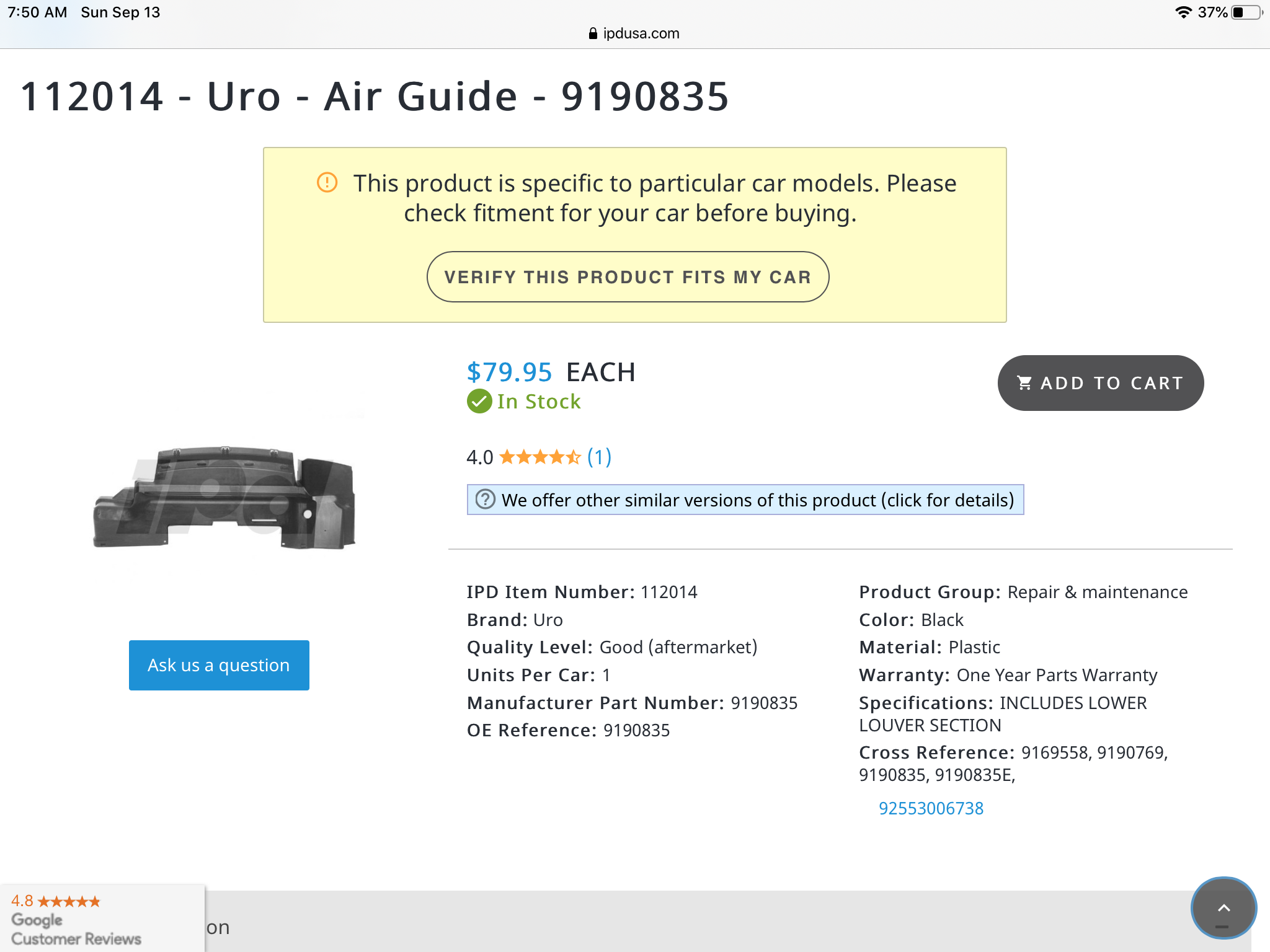Click the lock icon beside ipdusa.com
This screenshot has height=952, width=1270.
(593, 33)
